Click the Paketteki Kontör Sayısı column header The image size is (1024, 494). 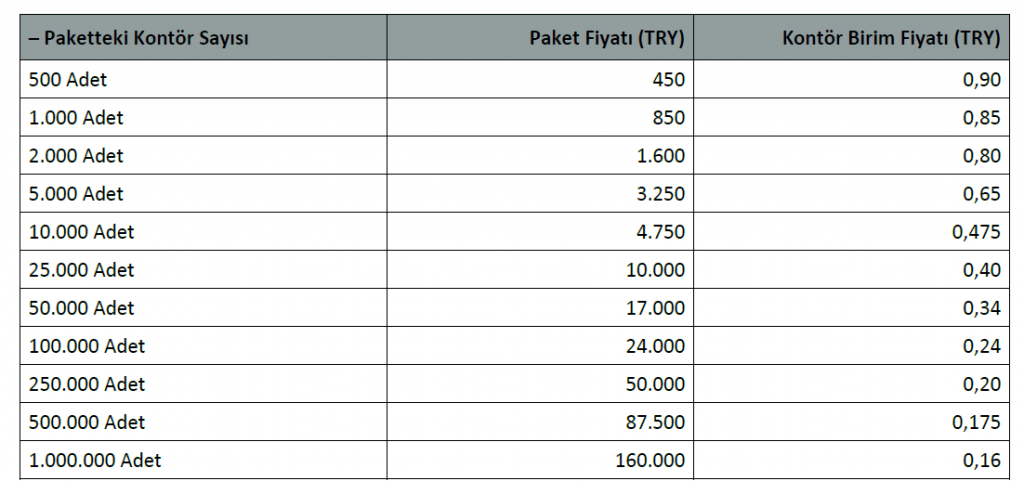coord(203,37)
